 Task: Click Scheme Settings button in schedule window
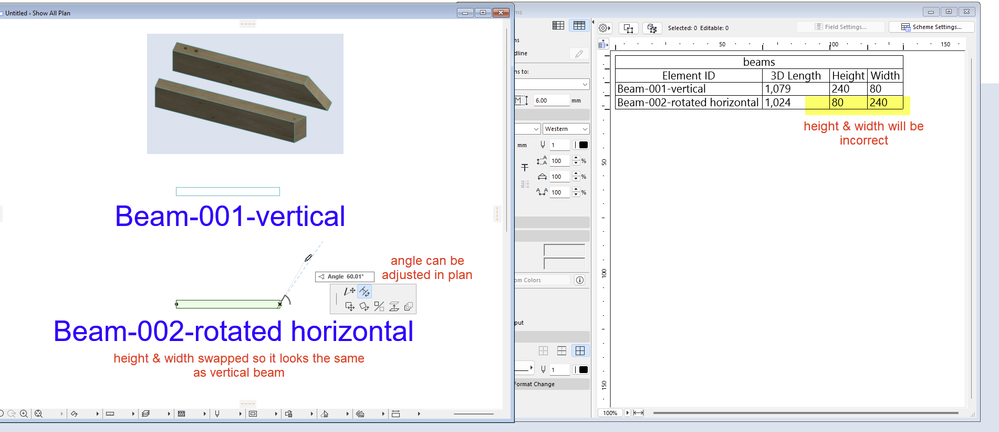(932, 27)
